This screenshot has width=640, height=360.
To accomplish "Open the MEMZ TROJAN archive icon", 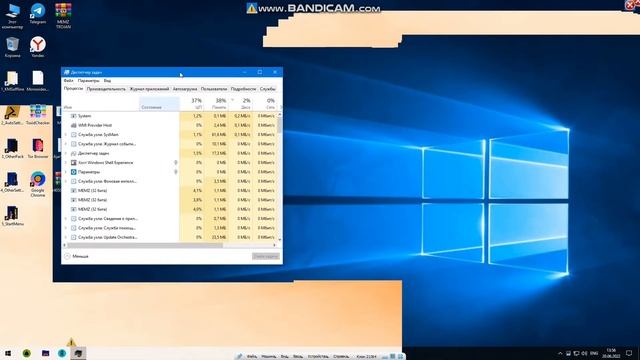I will pos(63,16).
